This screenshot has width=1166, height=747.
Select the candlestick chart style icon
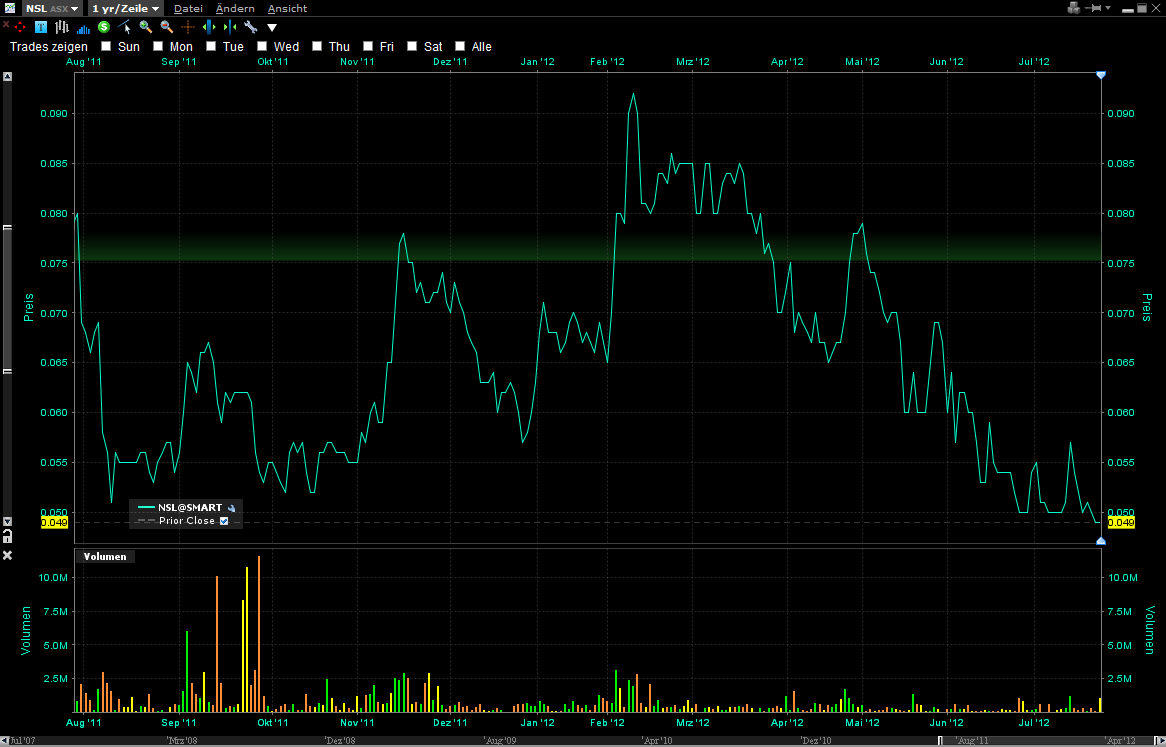pyautogui.click(x=62, y=27)
